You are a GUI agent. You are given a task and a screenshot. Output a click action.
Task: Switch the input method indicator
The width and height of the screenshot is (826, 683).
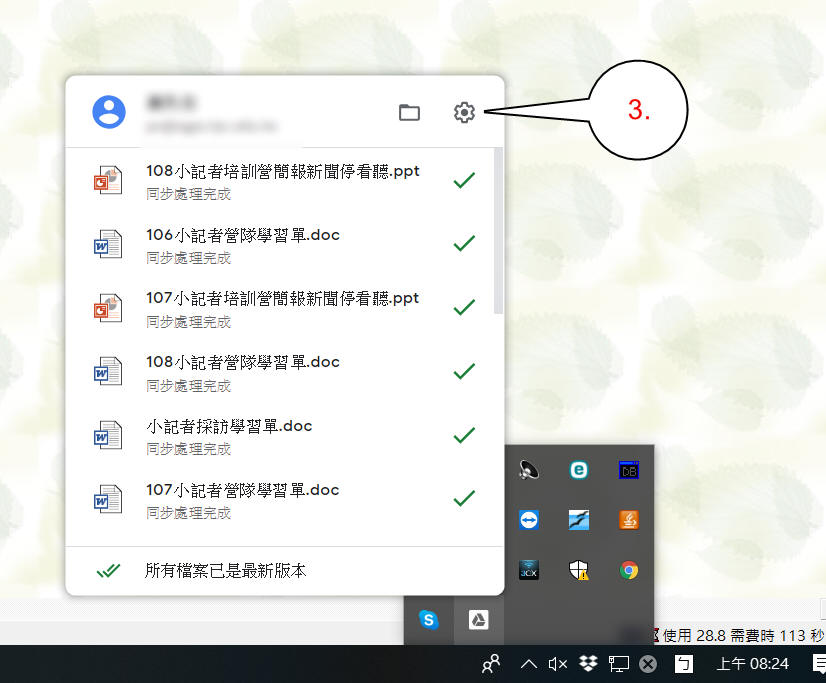click(684, 664)
